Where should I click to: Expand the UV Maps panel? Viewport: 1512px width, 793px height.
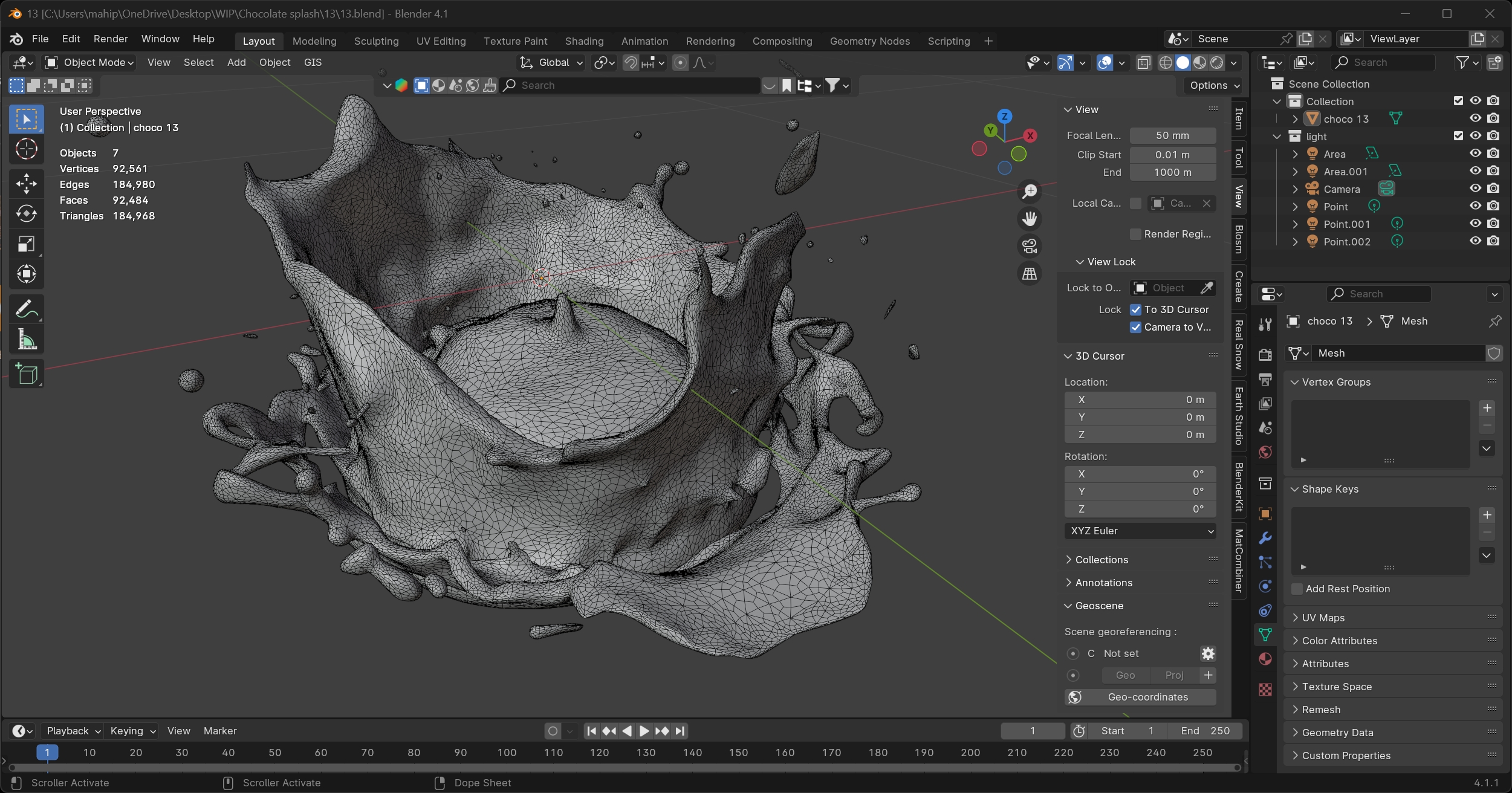(1323, 618)
